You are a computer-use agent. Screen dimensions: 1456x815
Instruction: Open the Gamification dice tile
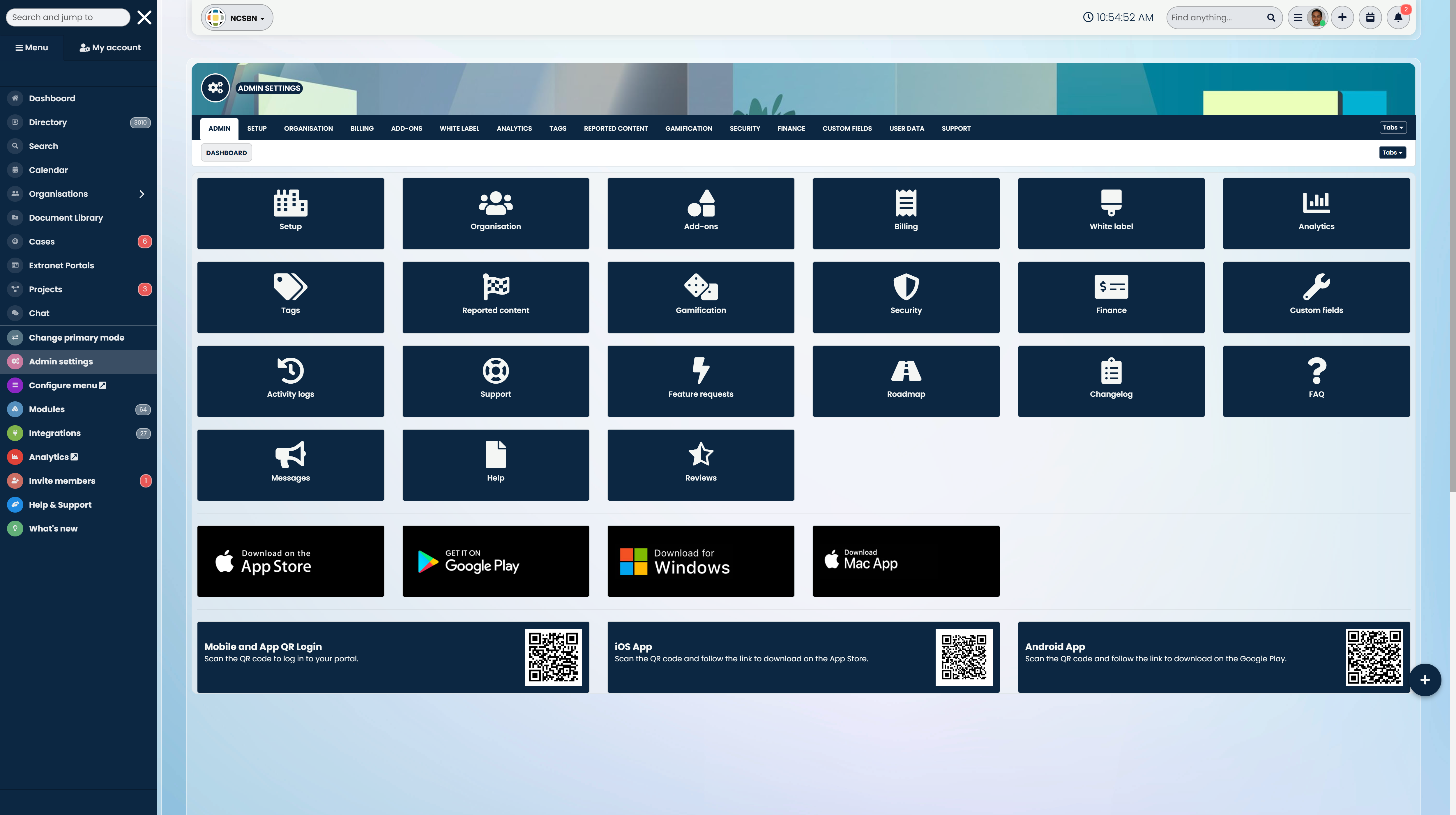point(701,297)
